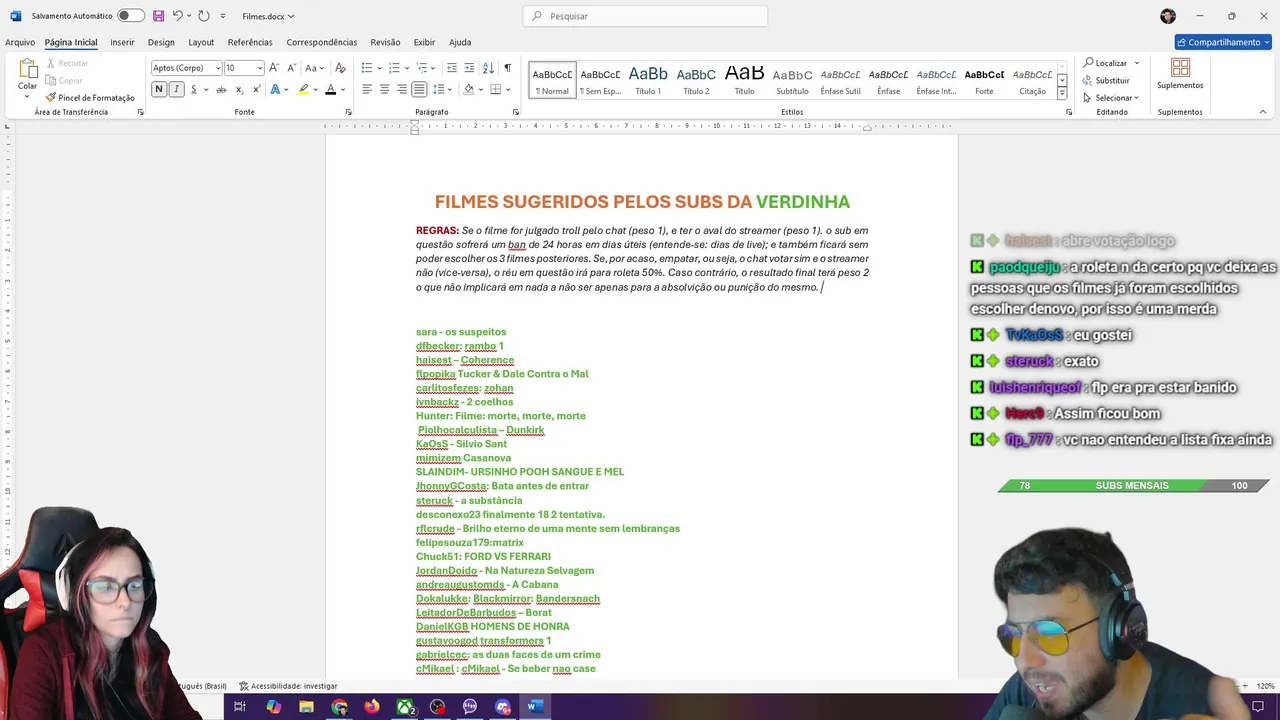The image size is (1280, 720).
Task: Open Chrome from the taskbar
Action: (339, 706)
